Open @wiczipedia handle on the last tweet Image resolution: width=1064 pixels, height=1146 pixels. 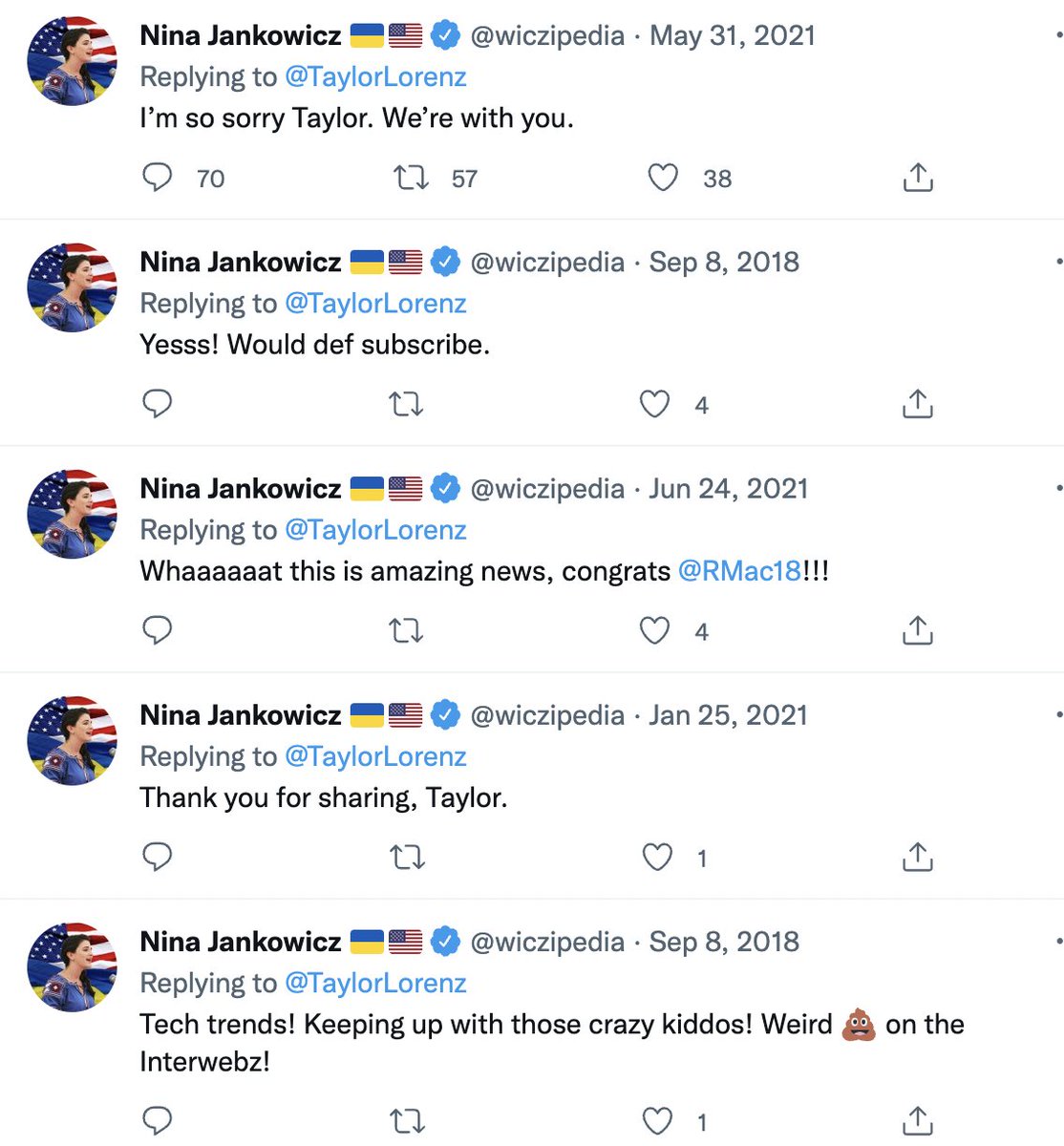pos(547,942)
